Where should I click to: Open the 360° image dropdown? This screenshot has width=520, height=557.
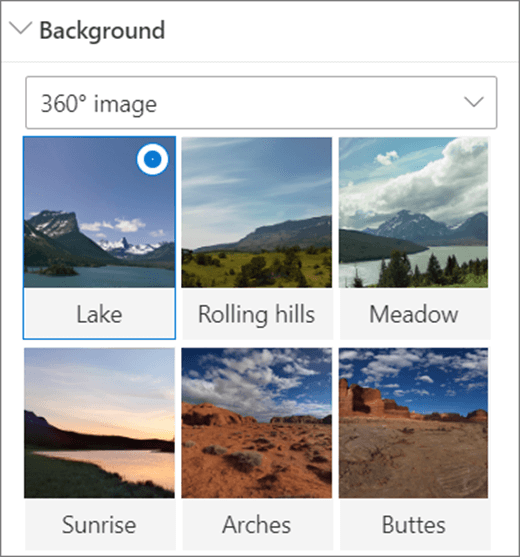261,103
